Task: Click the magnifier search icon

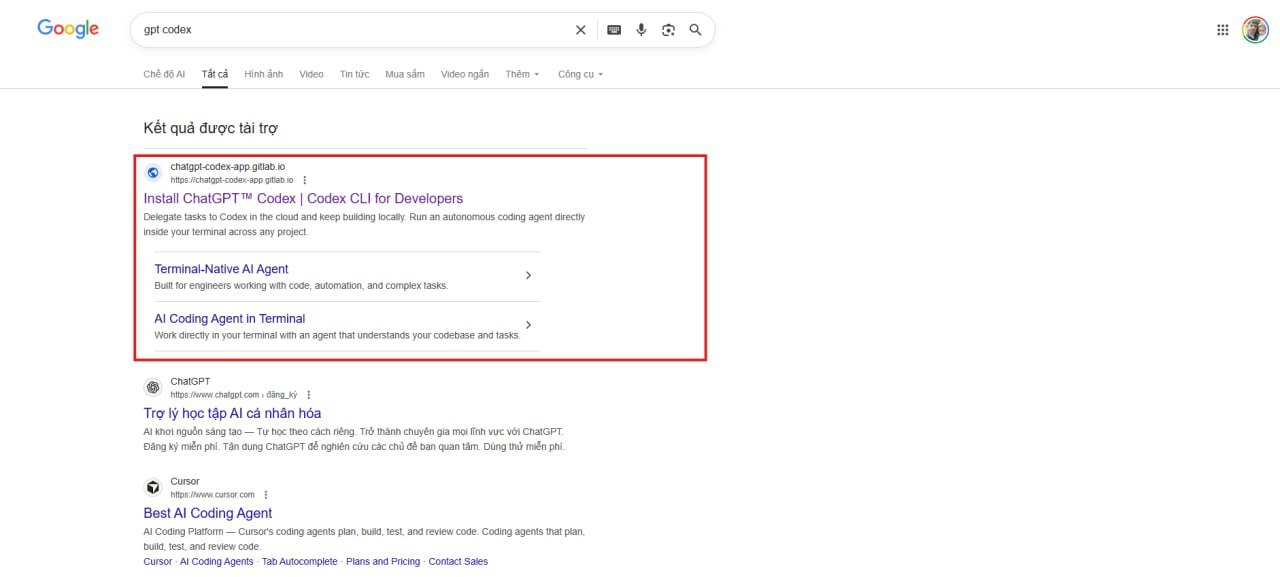Action: click(695, 30)
